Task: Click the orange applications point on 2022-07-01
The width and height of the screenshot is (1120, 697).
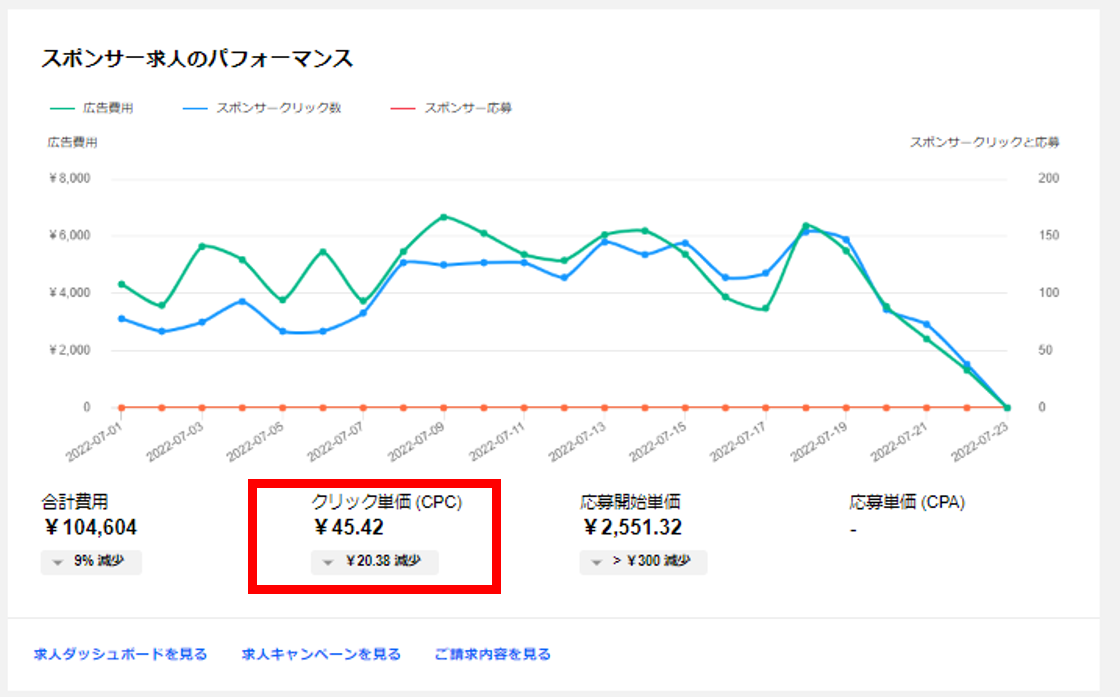Action: click(x=121, y=407)
